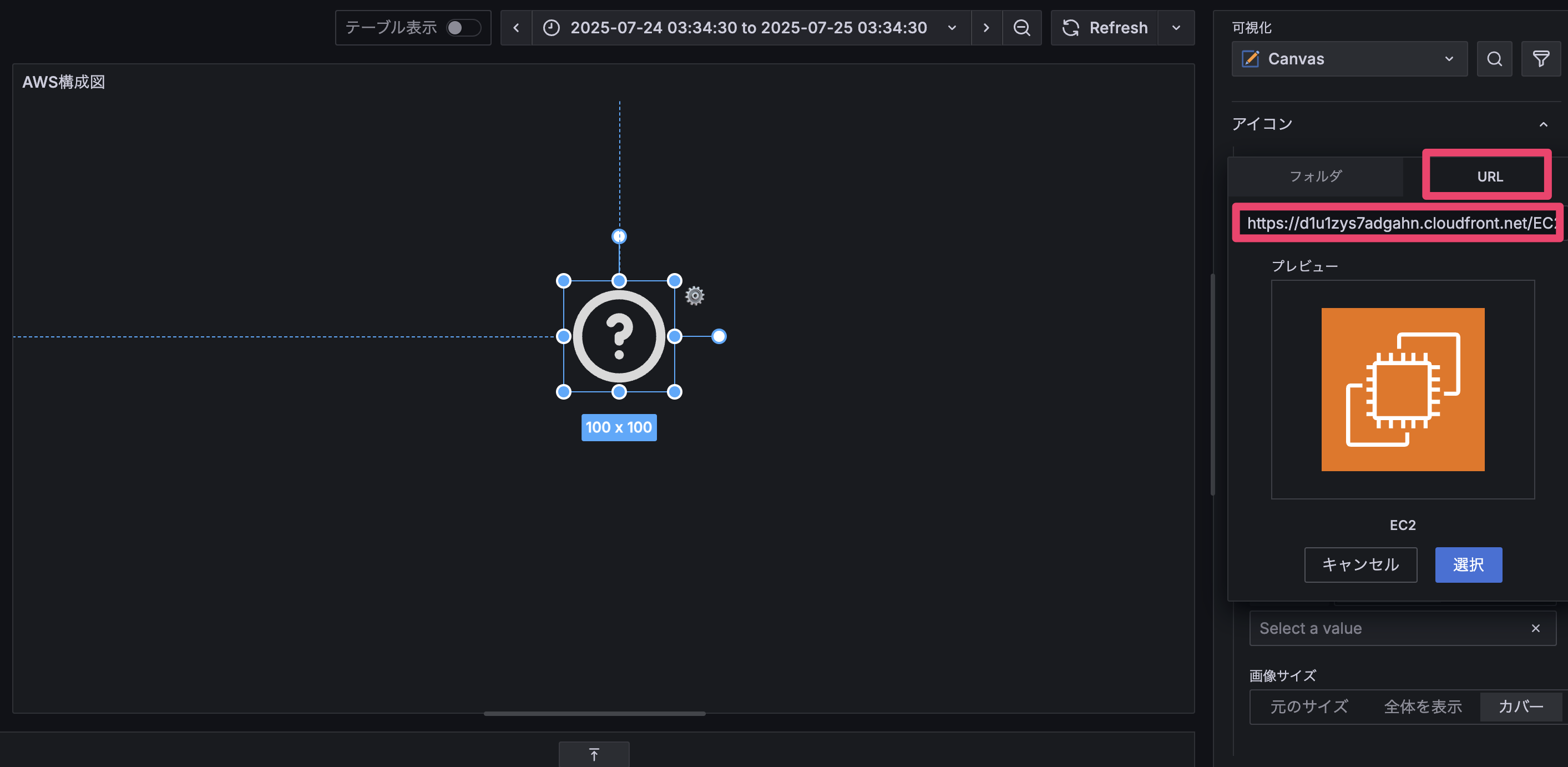
Task: Click the up-arrow expand button below panel
Action: coord(594,755)
